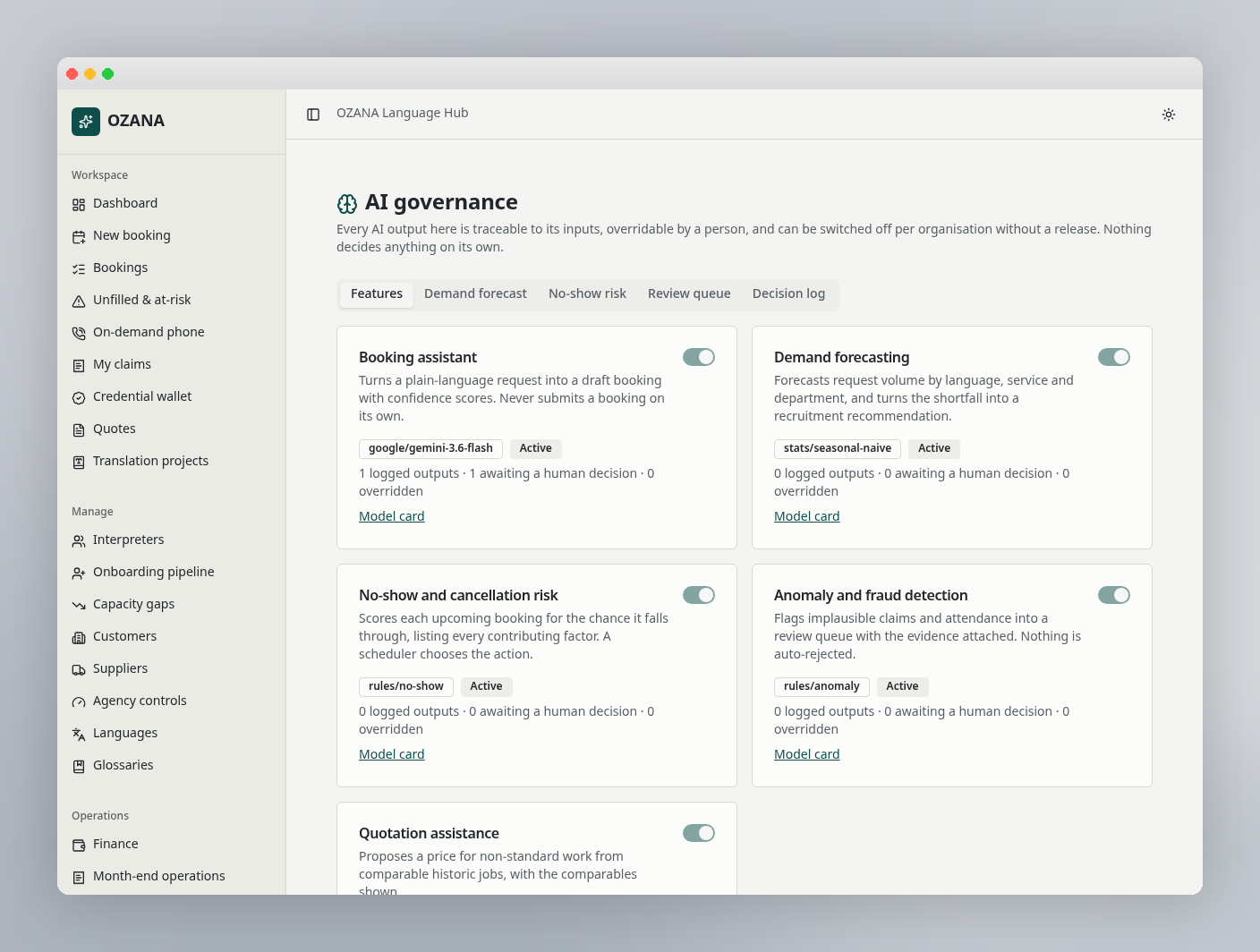View No-show and cancellation risk Model card
Image resolution: width=1260 pixels, height=952 pixels.
[392, 754]
